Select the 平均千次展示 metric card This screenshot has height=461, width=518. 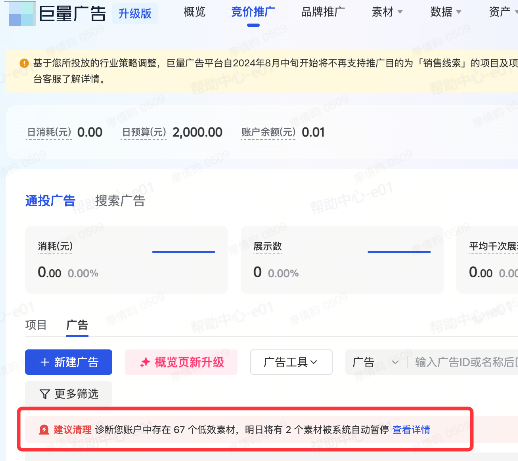pos(487,260)
